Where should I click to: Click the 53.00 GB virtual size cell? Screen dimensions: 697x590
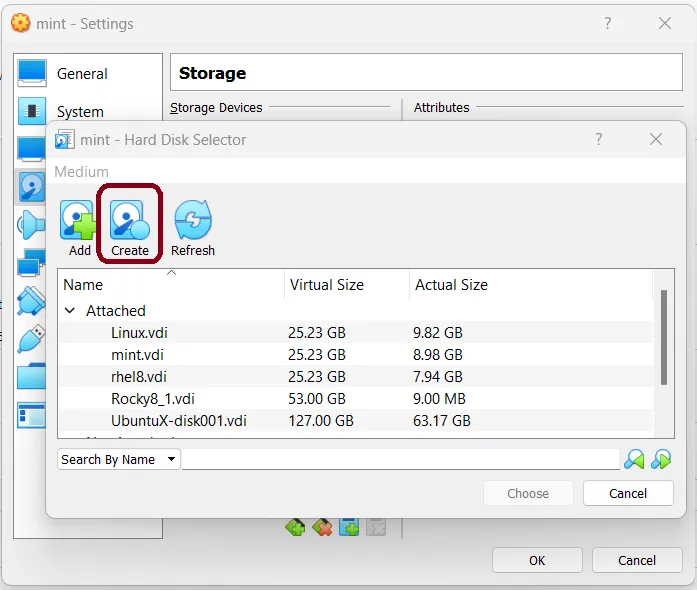tap(317, 399)
